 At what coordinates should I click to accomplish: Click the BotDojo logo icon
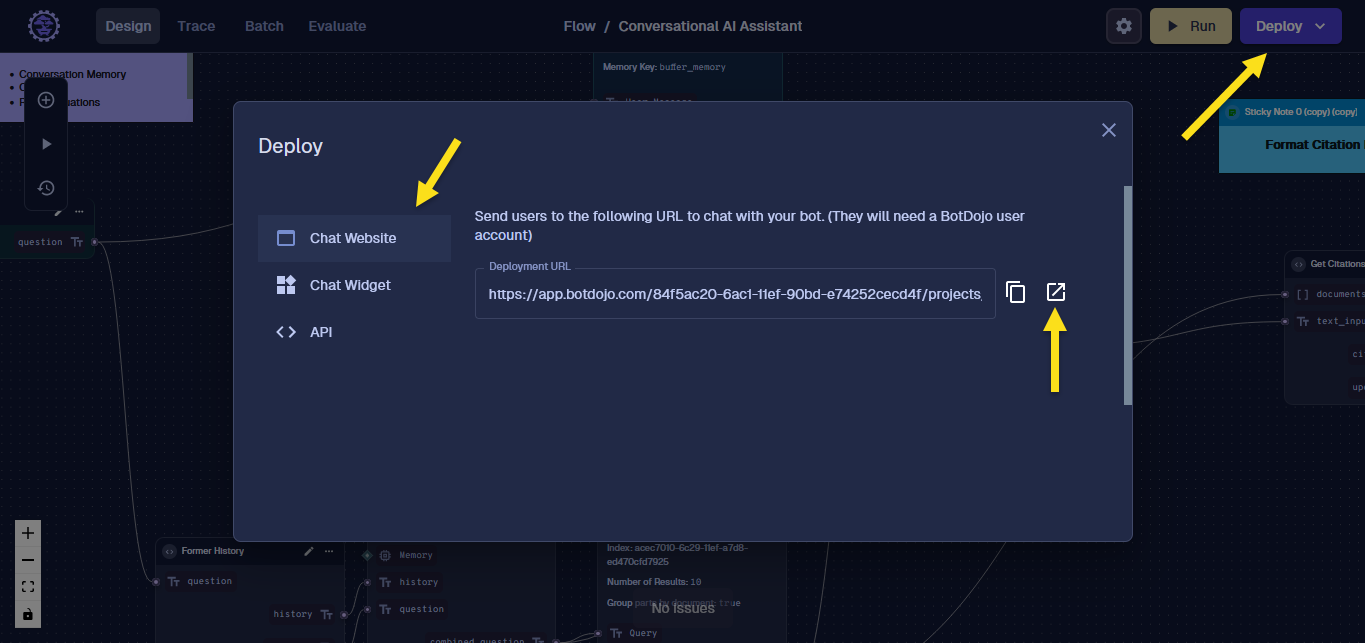43,26
